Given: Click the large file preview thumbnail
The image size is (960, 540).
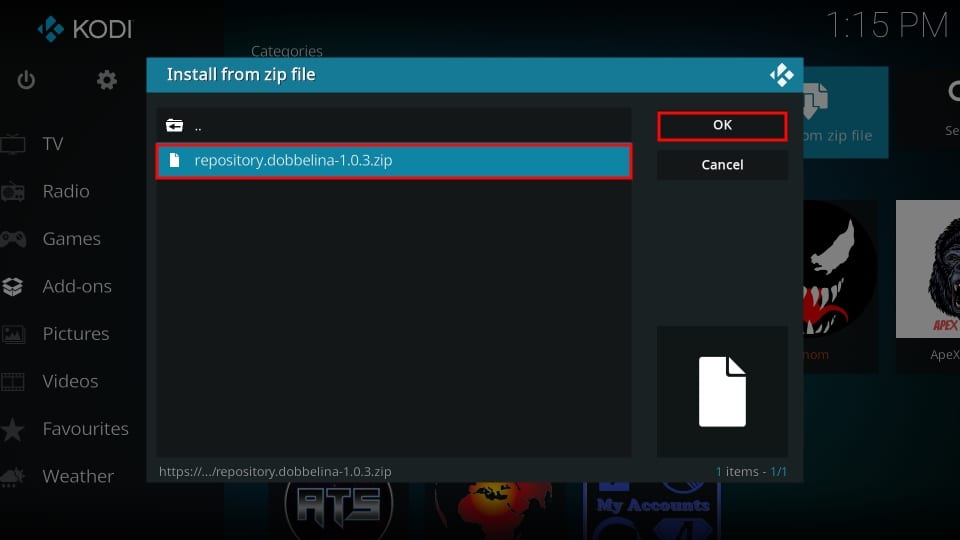Looking at the screenshot, I should pos(722,392).
